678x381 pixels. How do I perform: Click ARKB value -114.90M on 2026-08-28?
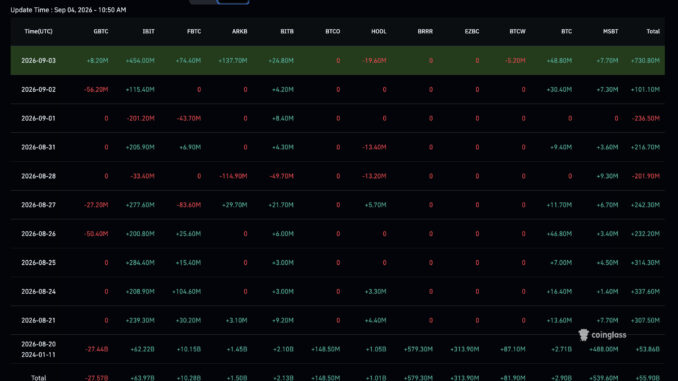[233, 176]
